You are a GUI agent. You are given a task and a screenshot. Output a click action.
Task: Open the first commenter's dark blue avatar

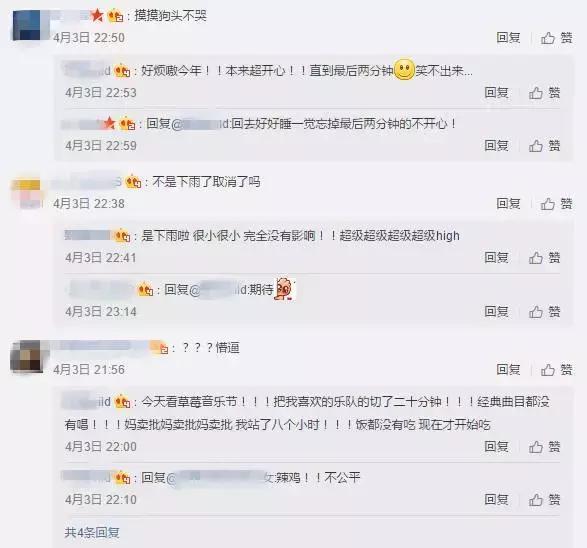click(x=26, y=25)
